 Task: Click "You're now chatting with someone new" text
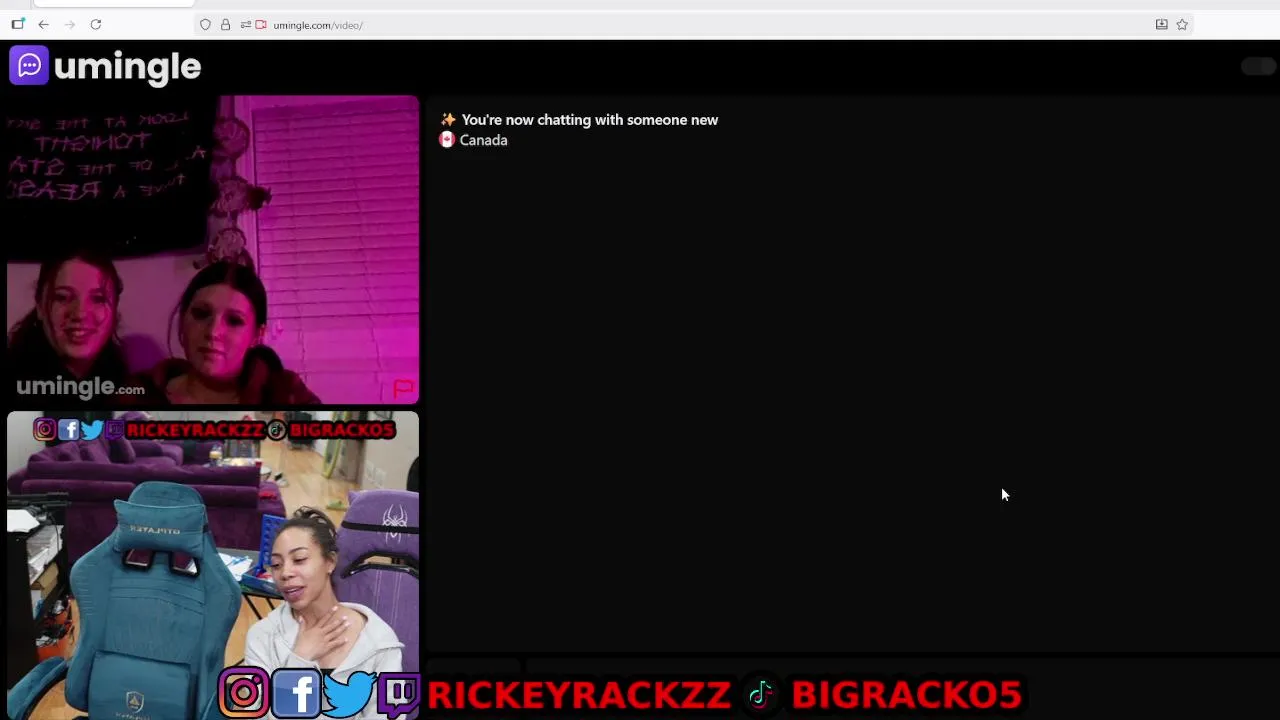pos(590,120)
